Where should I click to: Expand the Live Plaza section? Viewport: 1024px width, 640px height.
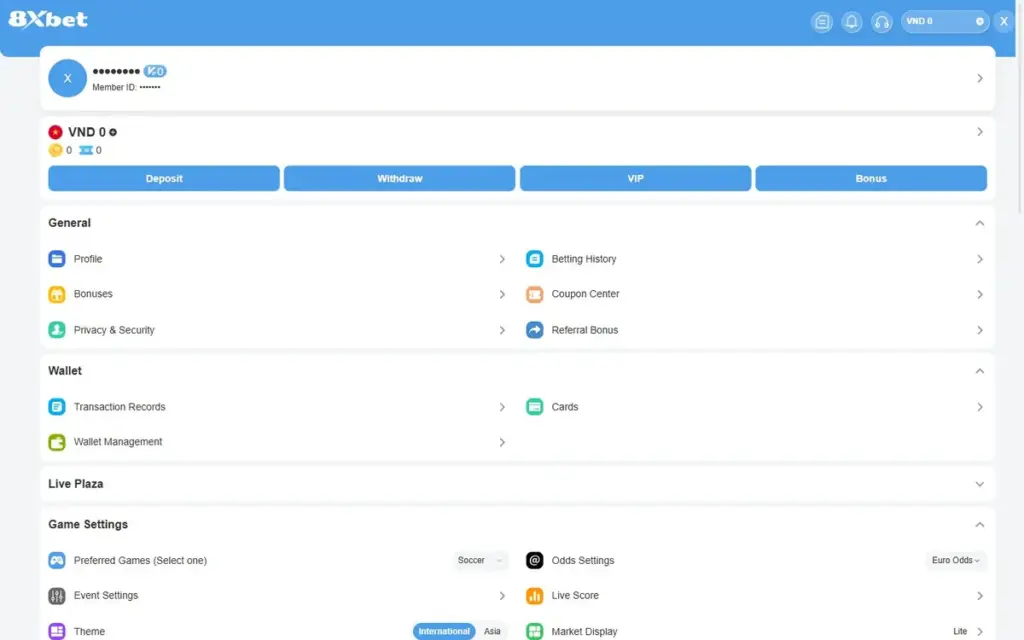click(x=980, y=484)
